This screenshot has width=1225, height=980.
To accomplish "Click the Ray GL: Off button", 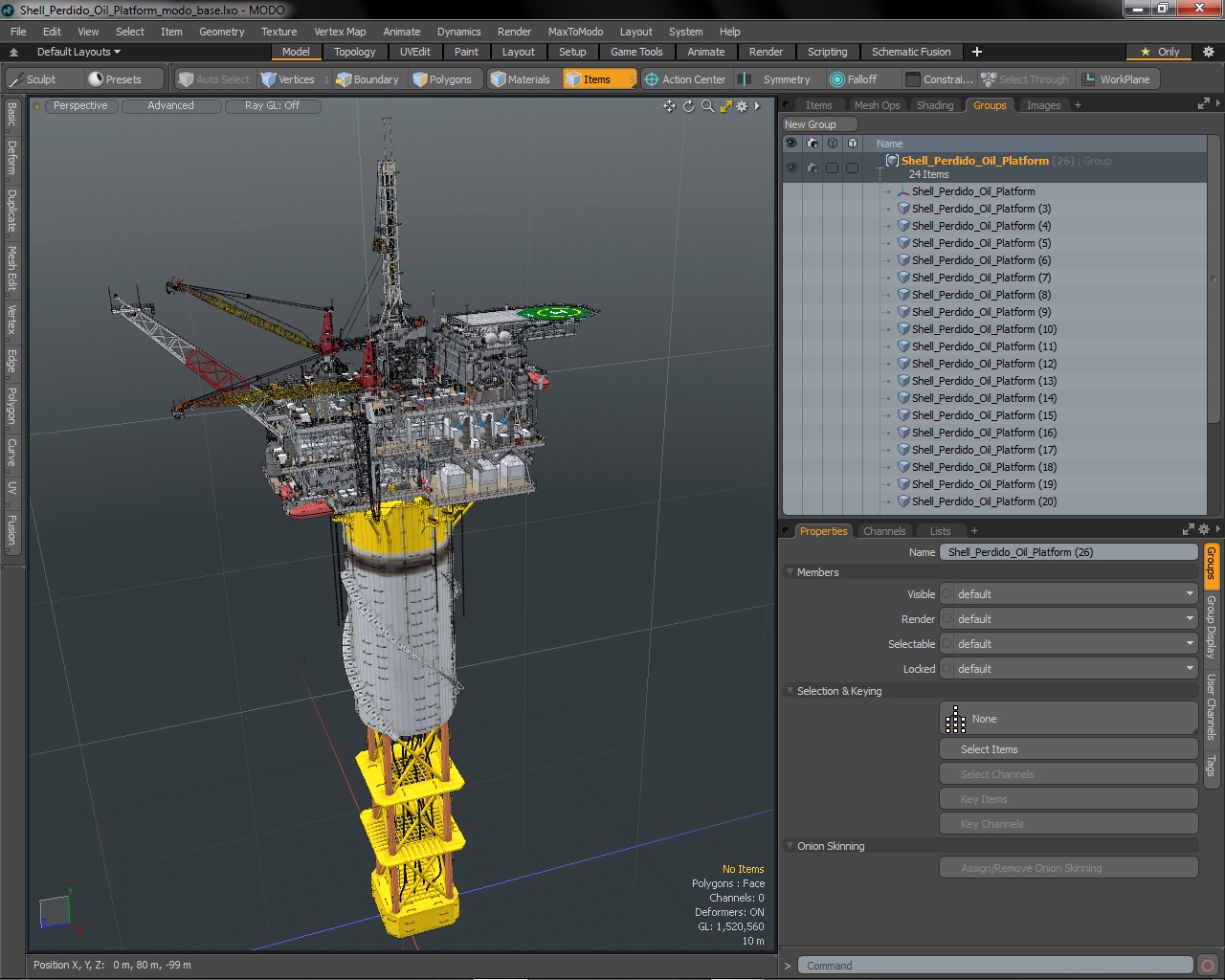I will pos(272,106).
